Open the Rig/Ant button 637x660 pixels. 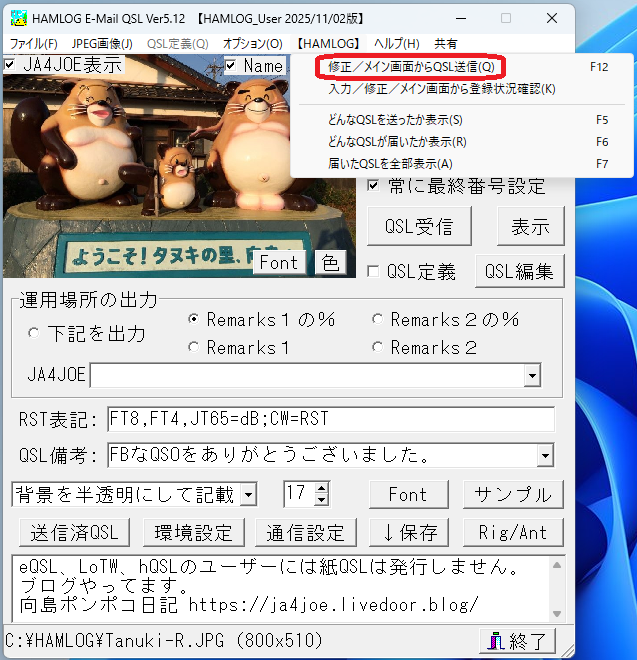click(513, 532)
